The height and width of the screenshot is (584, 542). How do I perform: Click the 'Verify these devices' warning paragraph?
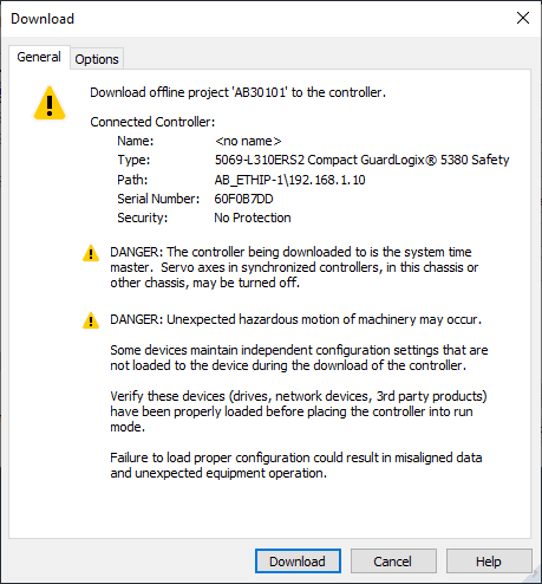[x=298, y=412]
